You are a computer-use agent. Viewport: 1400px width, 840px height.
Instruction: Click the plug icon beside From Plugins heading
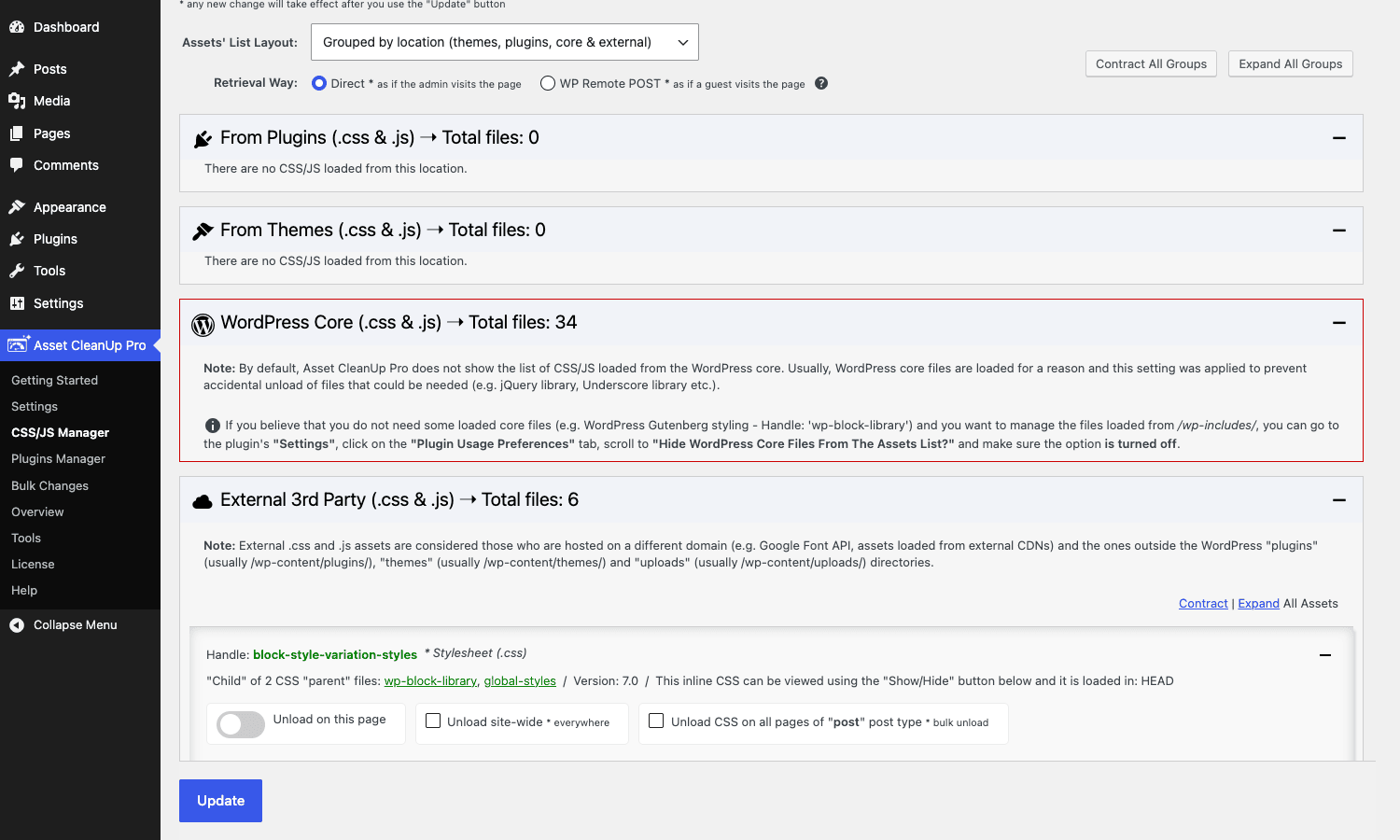[203, 139]
